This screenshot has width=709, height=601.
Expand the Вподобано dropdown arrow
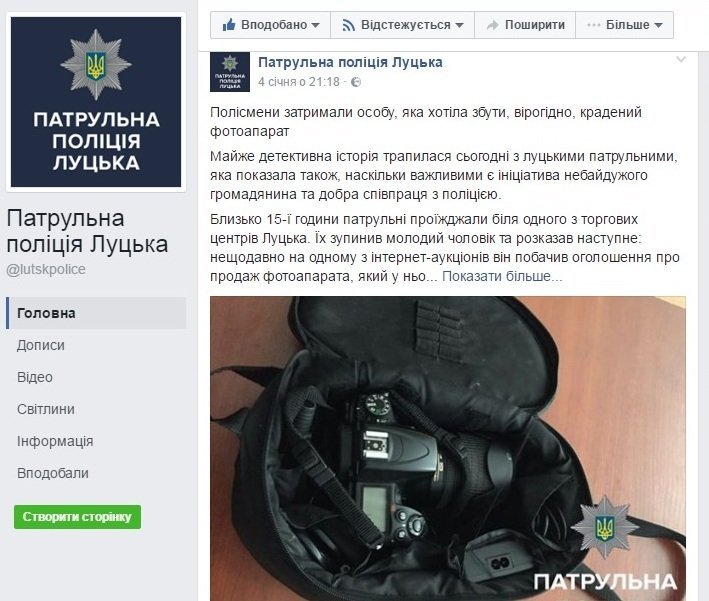316,25
